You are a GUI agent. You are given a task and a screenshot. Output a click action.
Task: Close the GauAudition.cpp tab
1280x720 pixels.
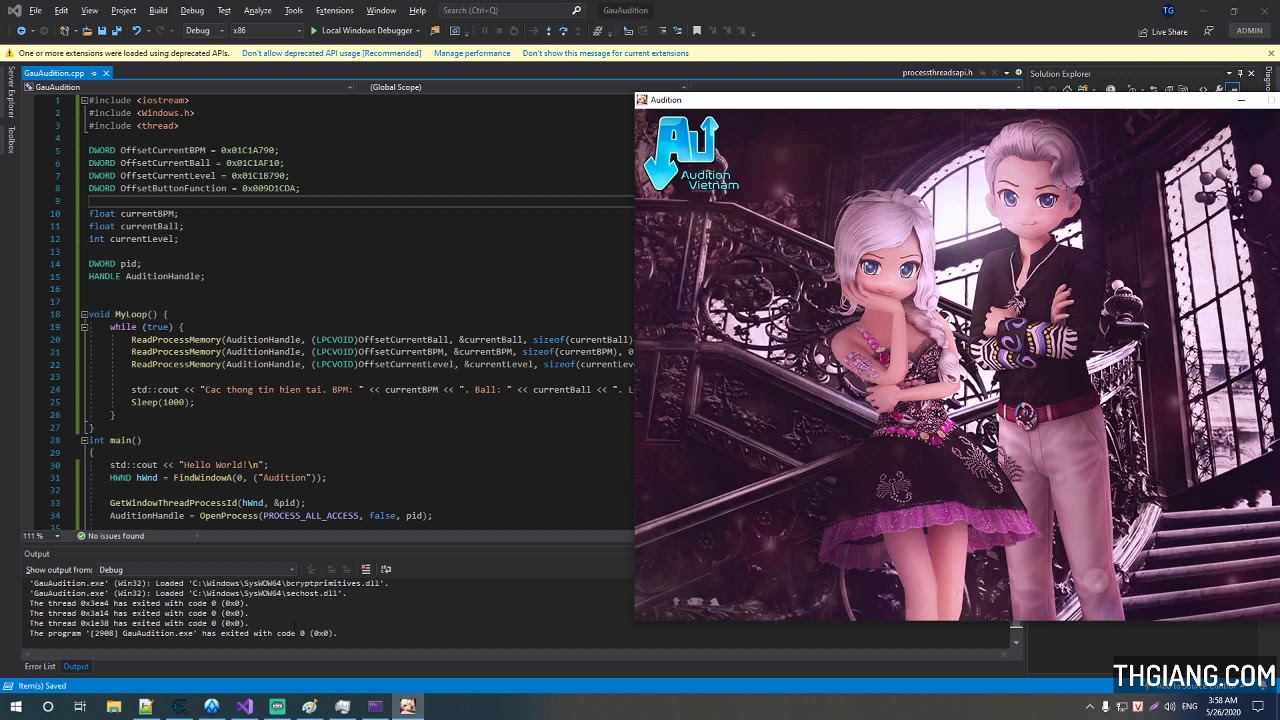pyautogui.click(x=105, y=73)
